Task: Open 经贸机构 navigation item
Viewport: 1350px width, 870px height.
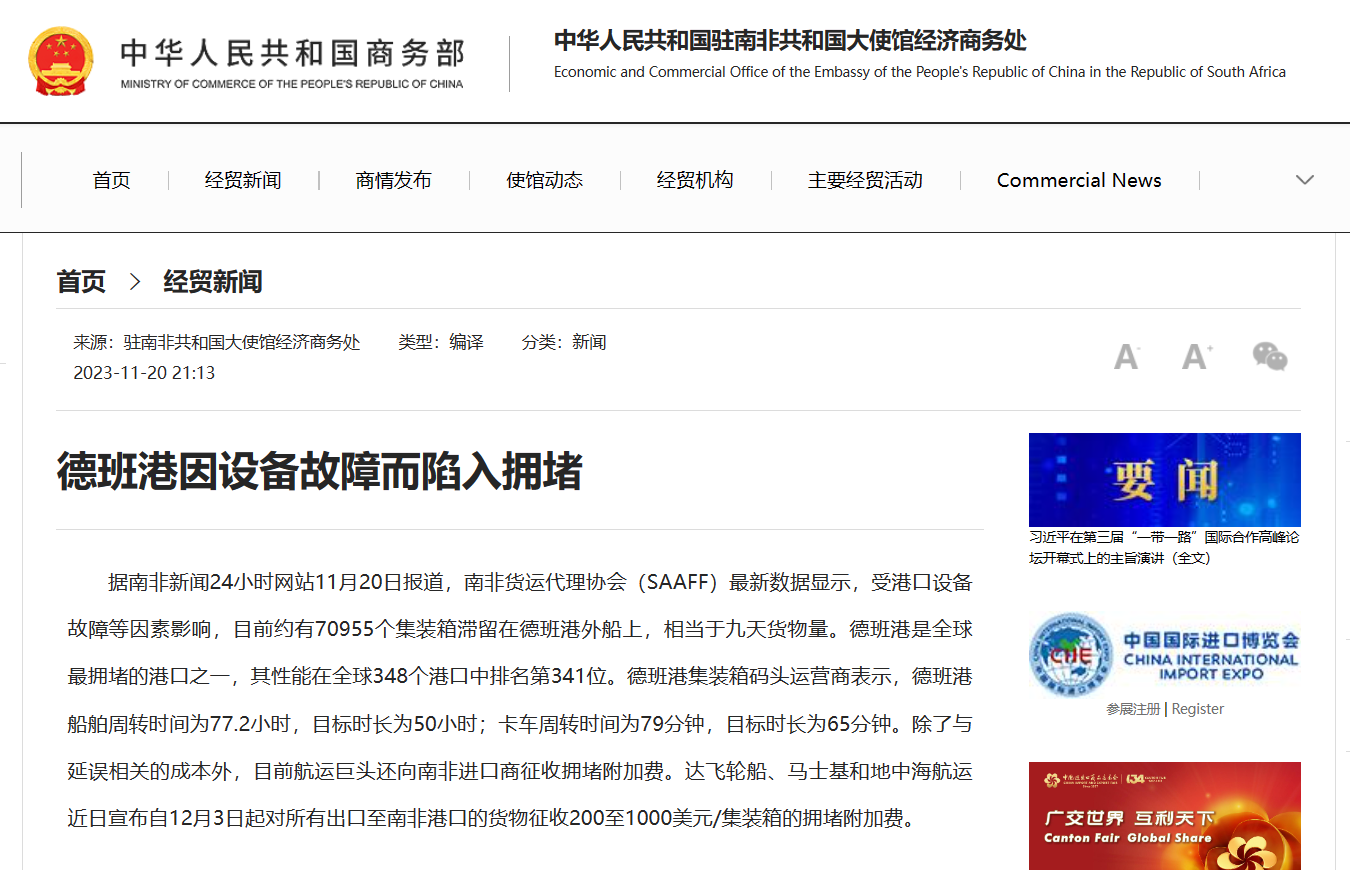Action: click(x=695, y=180)
